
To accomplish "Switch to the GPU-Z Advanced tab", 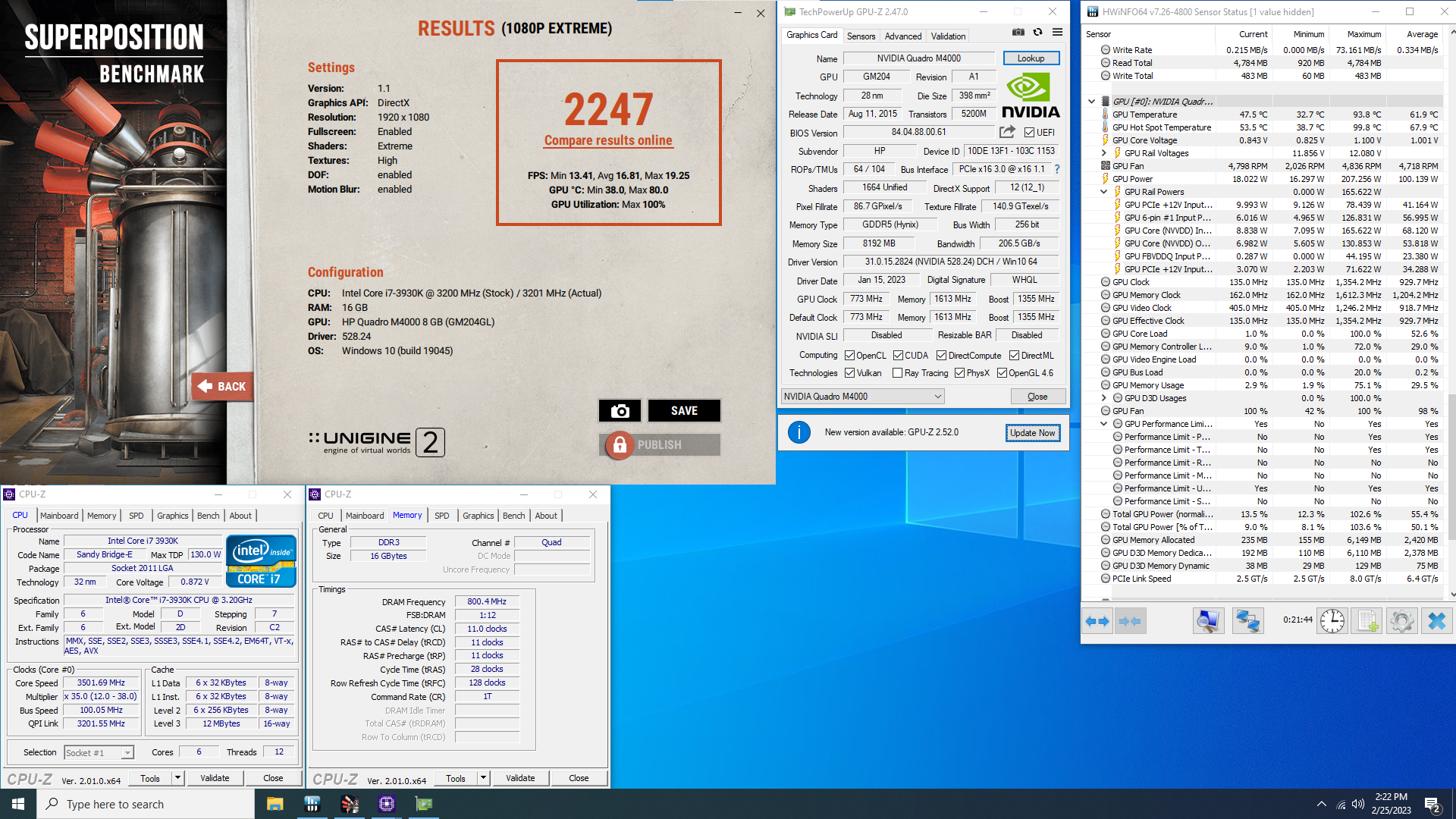I will (903, 36).
